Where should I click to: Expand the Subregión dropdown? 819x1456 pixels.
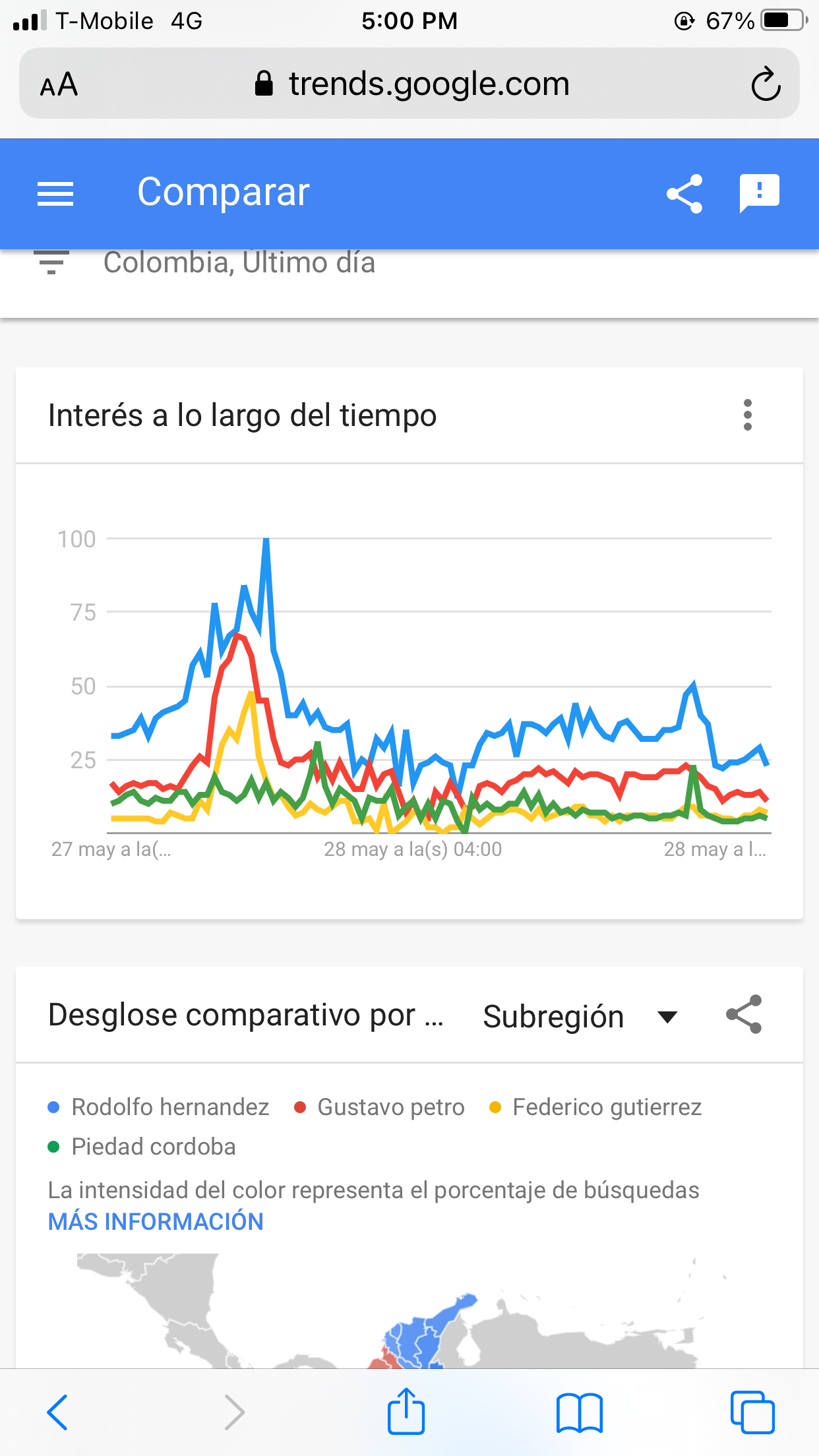[580, 1016]
